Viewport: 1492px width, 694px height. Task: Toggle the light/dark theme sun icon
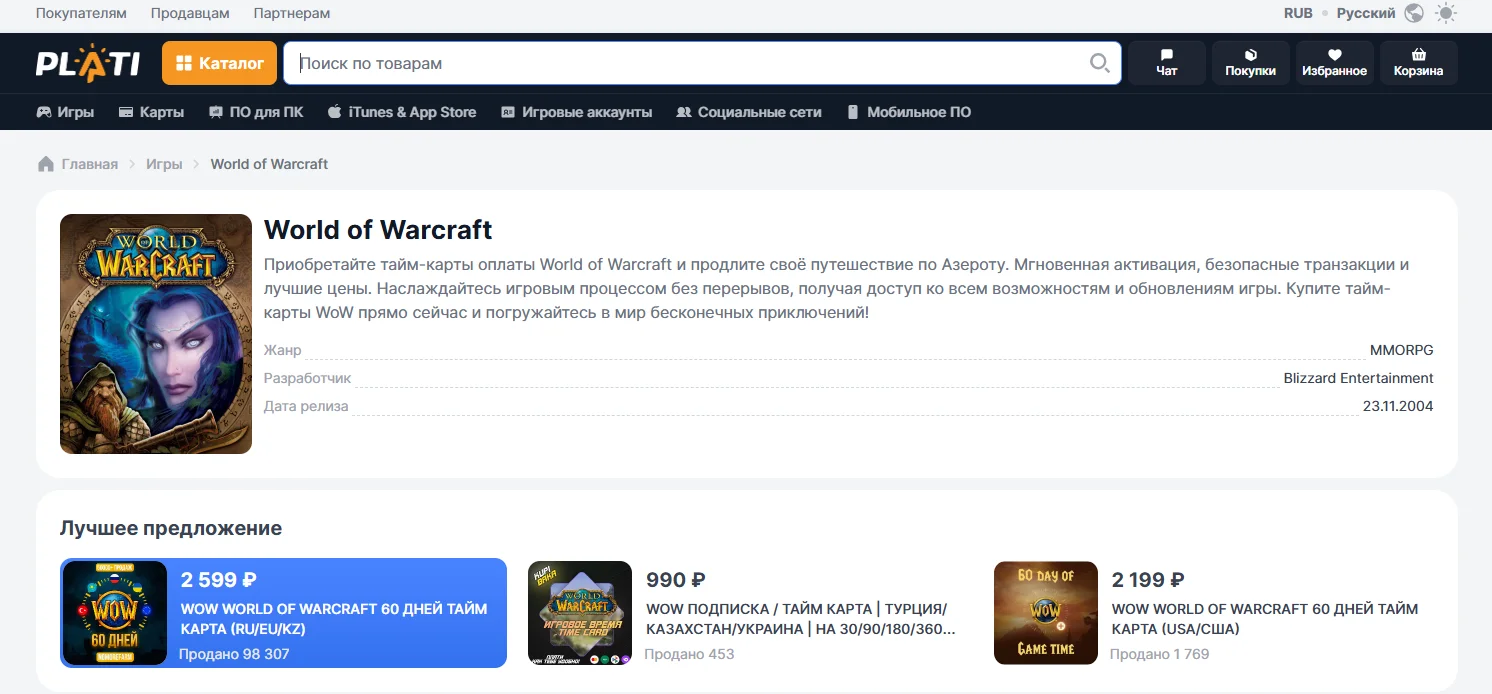(x=1446, y=13)
